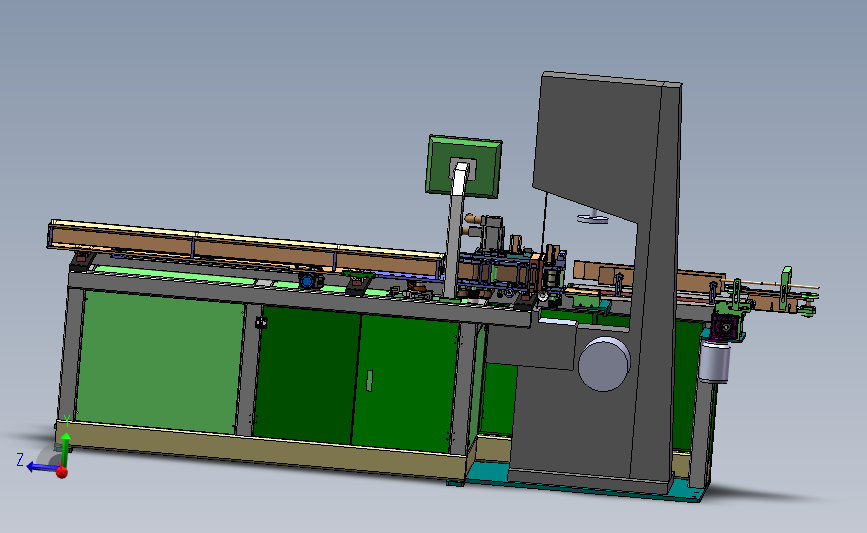Select the two brown cylinders beside the gray block
Viewport: 867px width, 533px height.
tap(473, 224)
